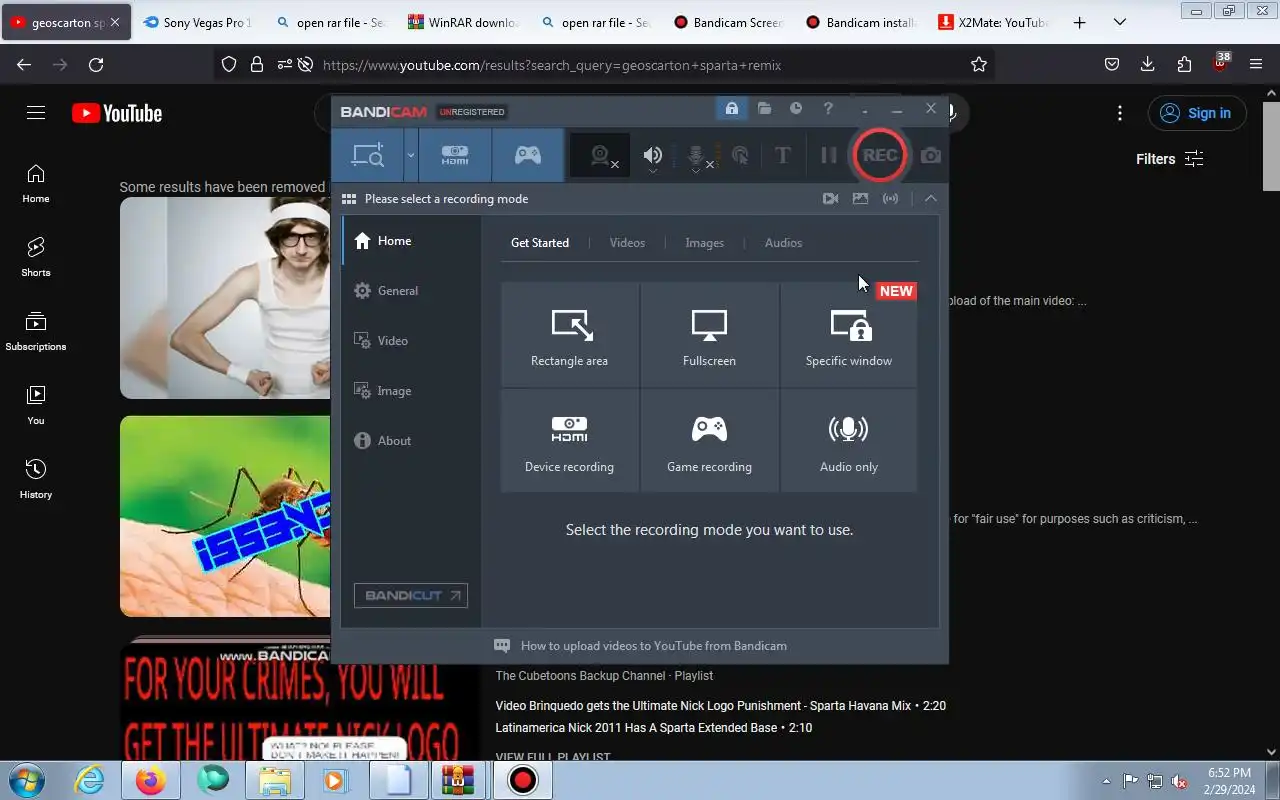Open Image settings in Bandicam sidebar
The image size is (1280, 800).
411,391
